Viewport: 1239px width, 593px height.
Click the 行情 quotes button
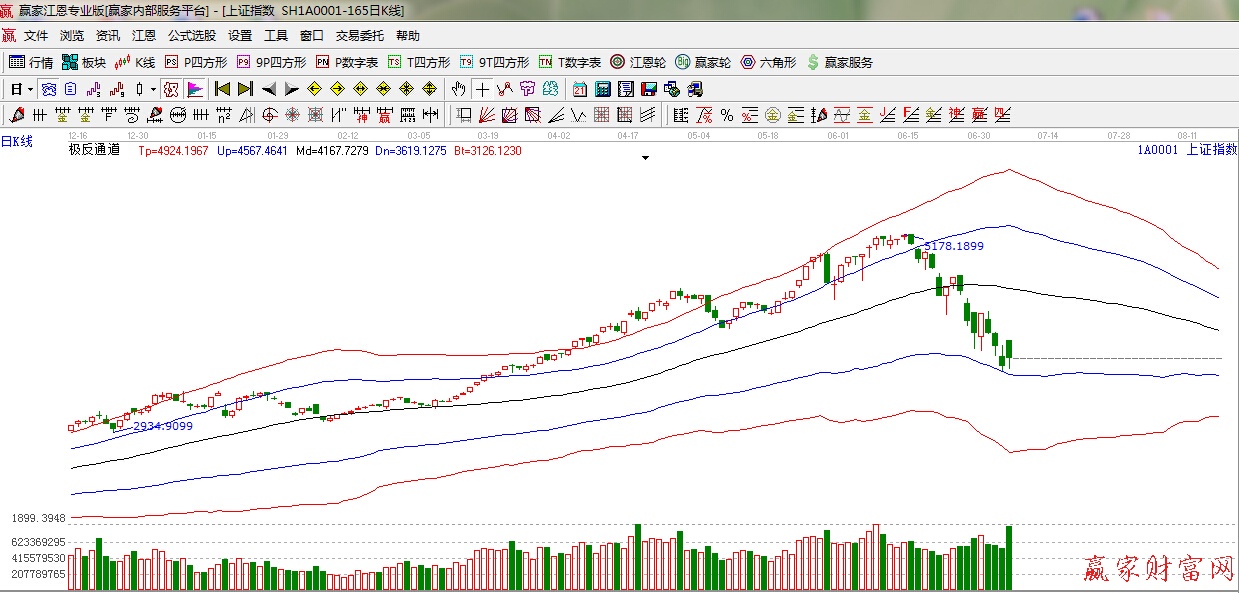pyautogui.click(x=31, y=62)
